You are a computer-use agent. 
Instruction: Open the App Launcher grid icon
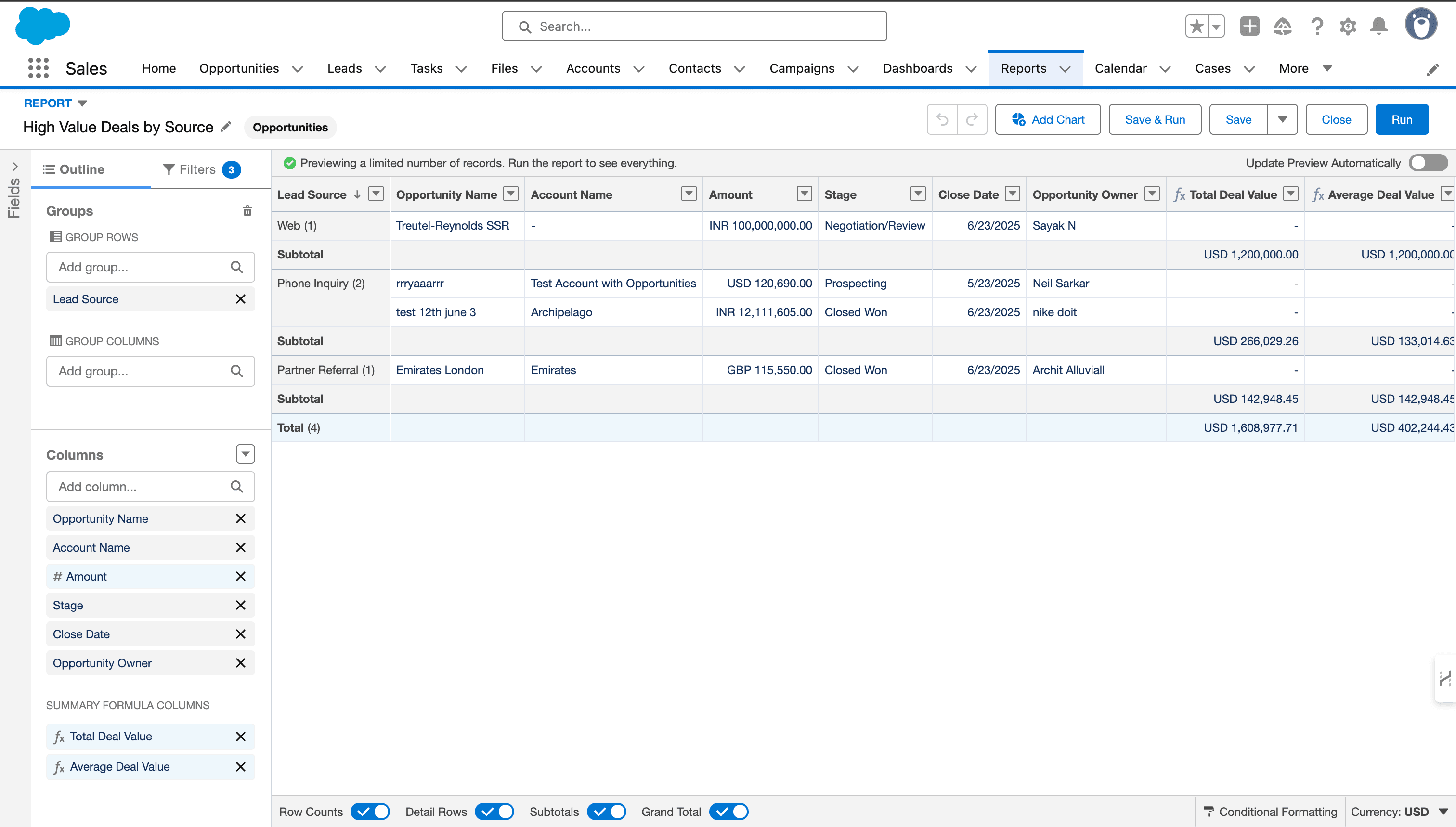pyautogui.click(x=39, y=68)
